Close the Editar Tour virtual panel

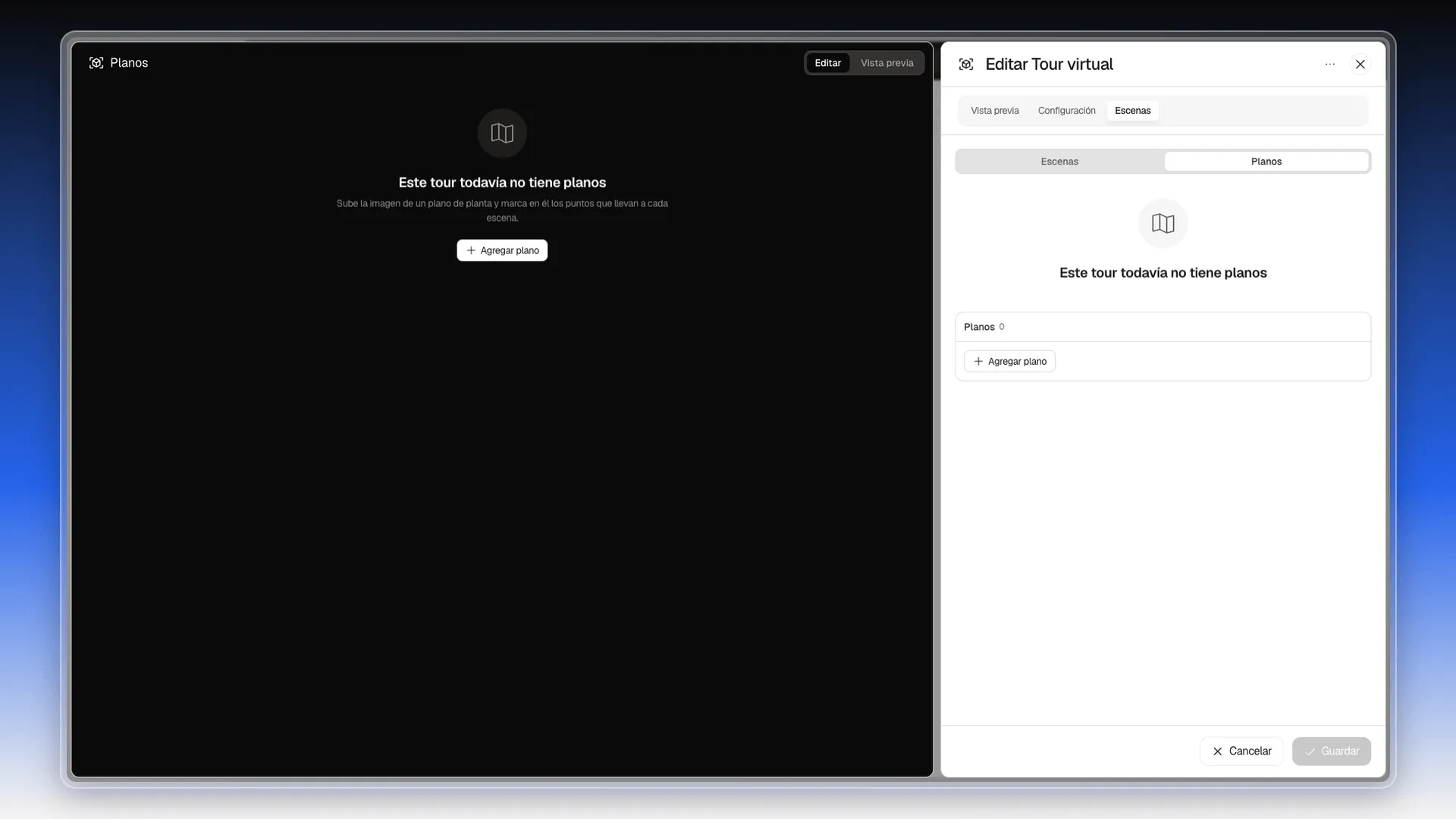[1360, 64]
